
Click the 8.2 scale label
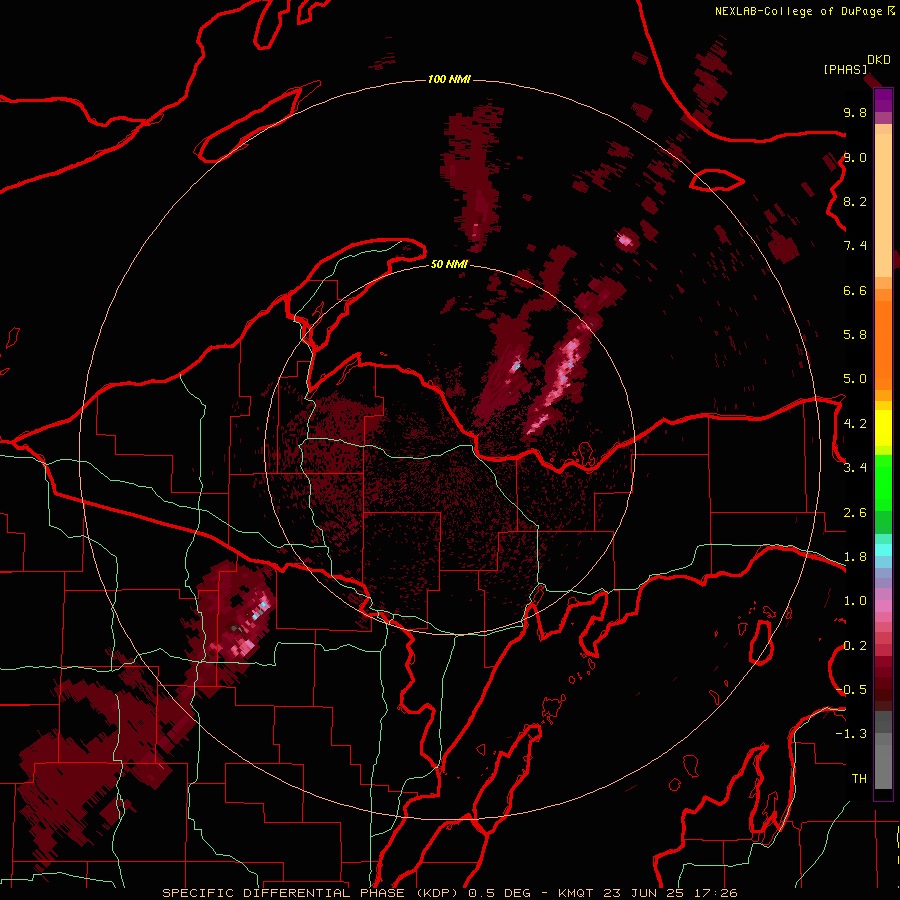(855, 201)
